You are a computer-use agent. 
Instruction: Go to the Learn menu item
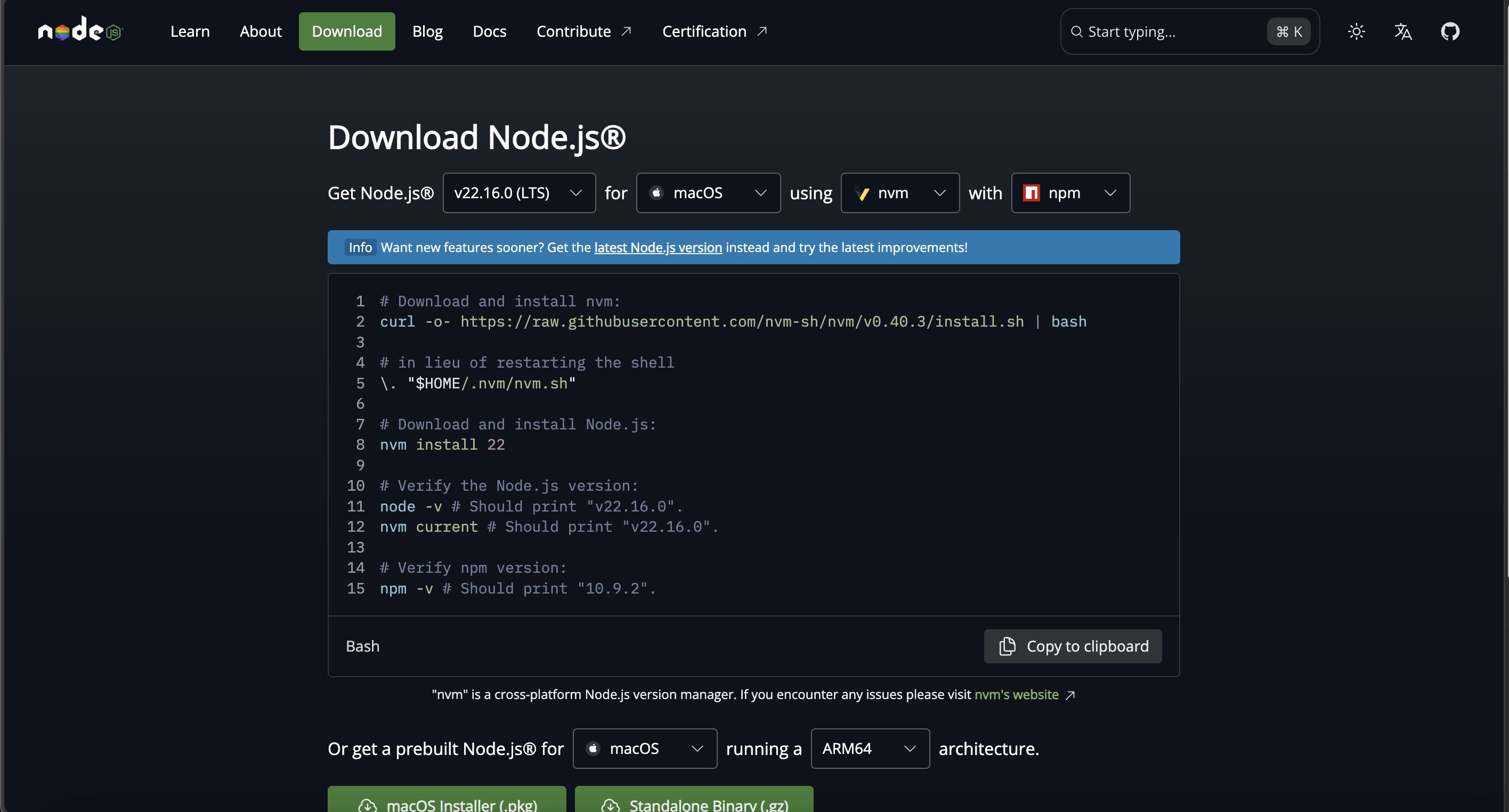(190, 31)
